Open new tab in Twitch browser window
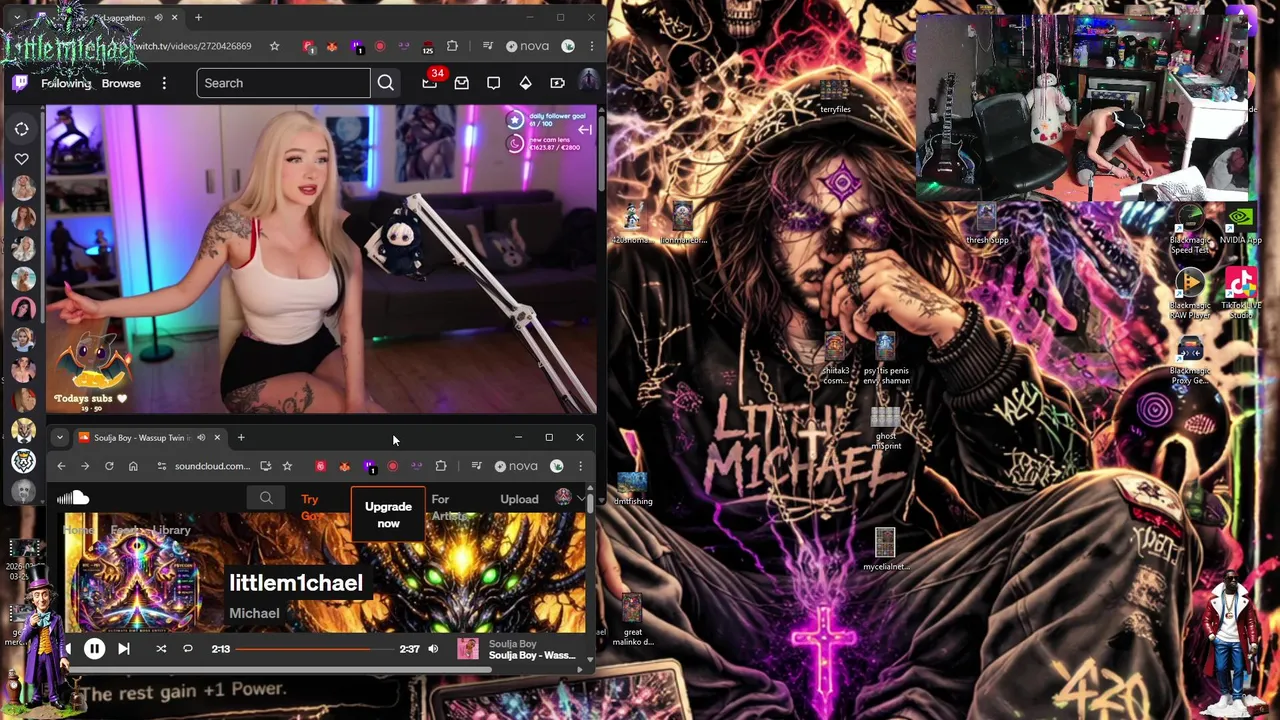Viewport: 1280px width, 720px height. 198,17
